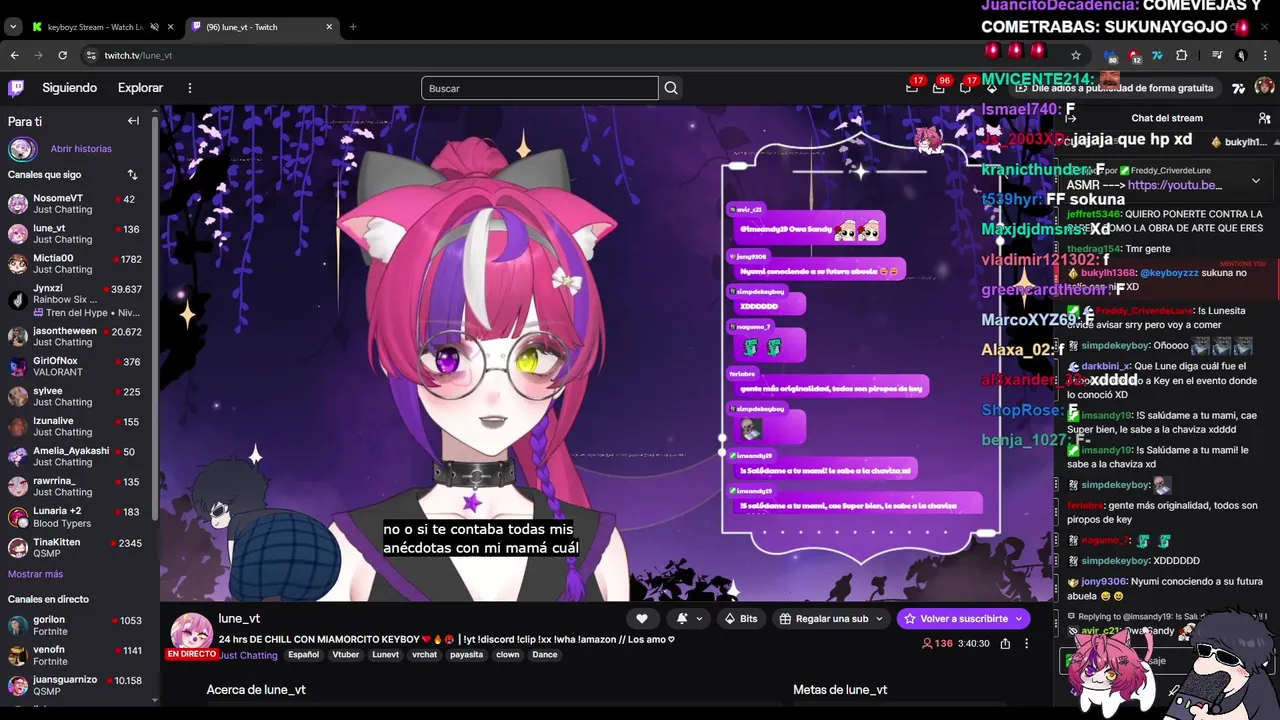Select the Español tag
The image size is (1280, 720).
coord(303,655)
